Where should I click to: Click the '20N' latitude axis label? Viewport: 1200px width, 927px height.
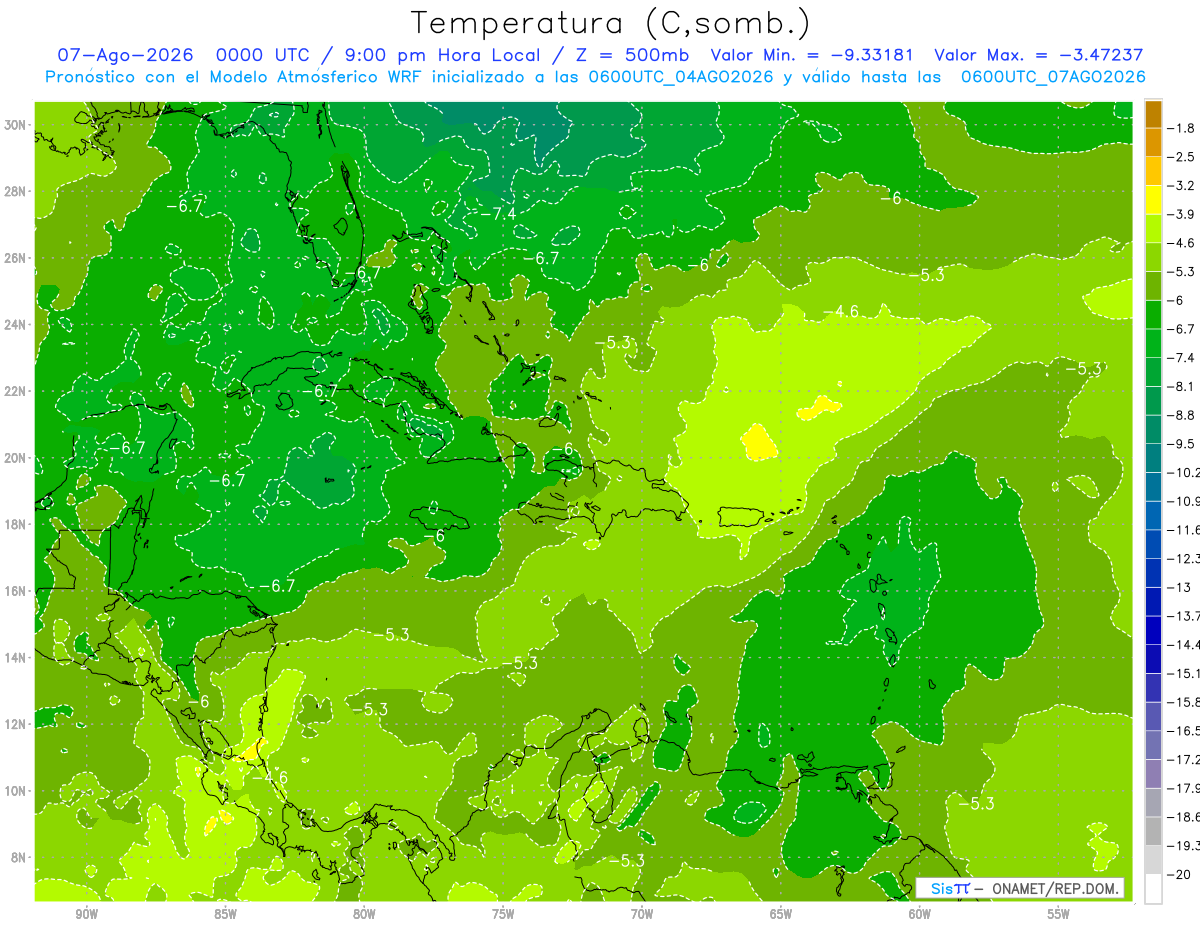(17, 458)
